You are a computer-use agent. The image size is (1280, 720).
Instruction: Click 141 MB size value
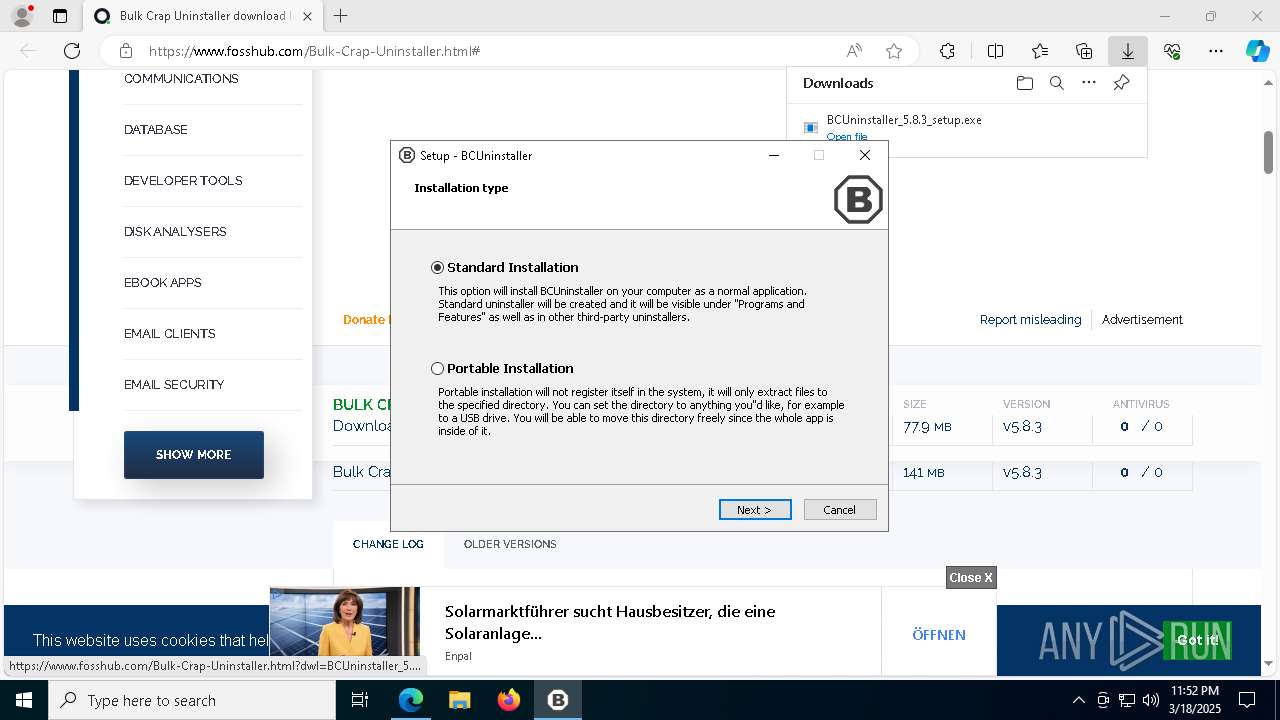[x=923, y=473]
